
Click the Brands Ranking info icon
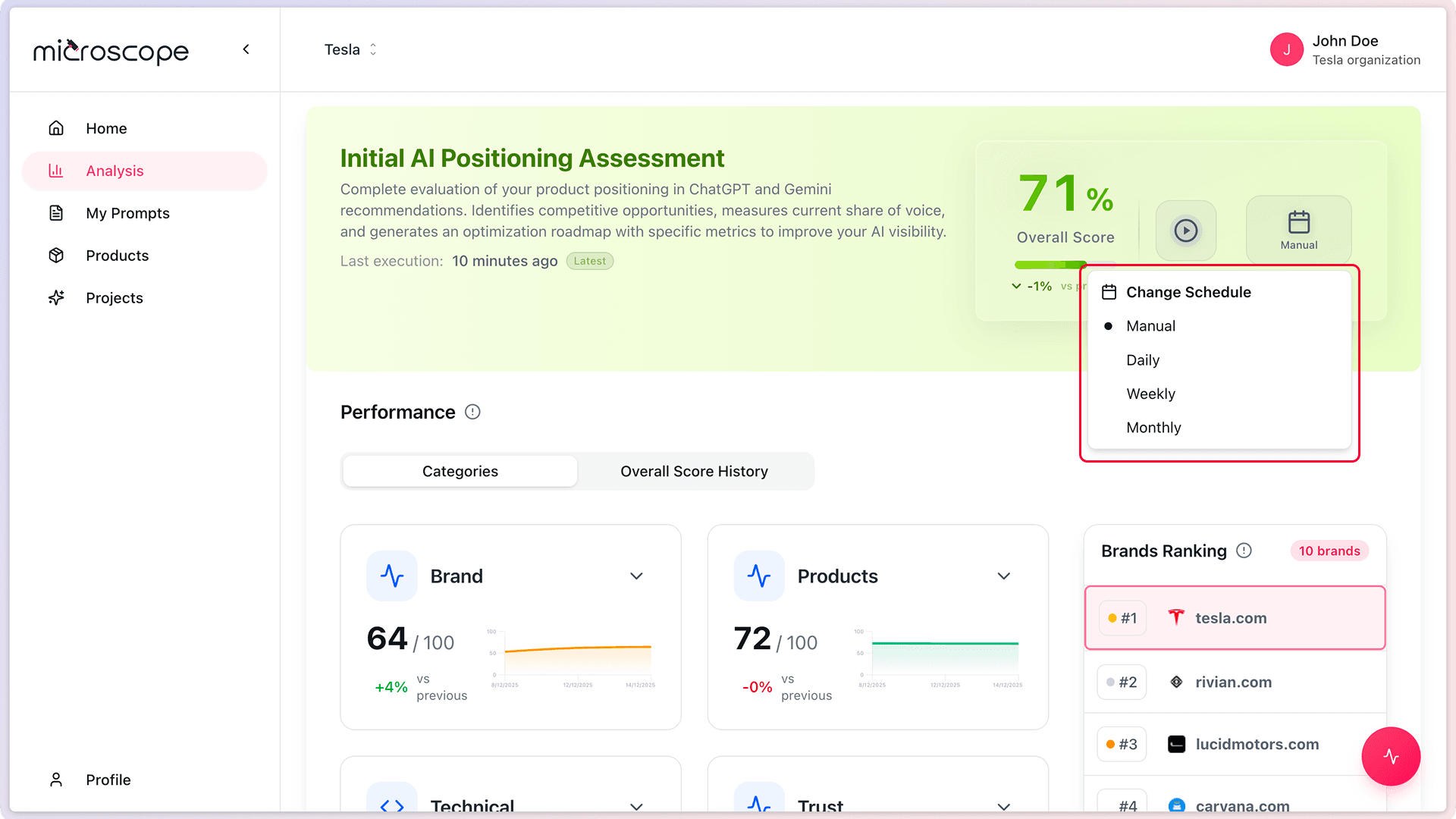click(1244, 551)
